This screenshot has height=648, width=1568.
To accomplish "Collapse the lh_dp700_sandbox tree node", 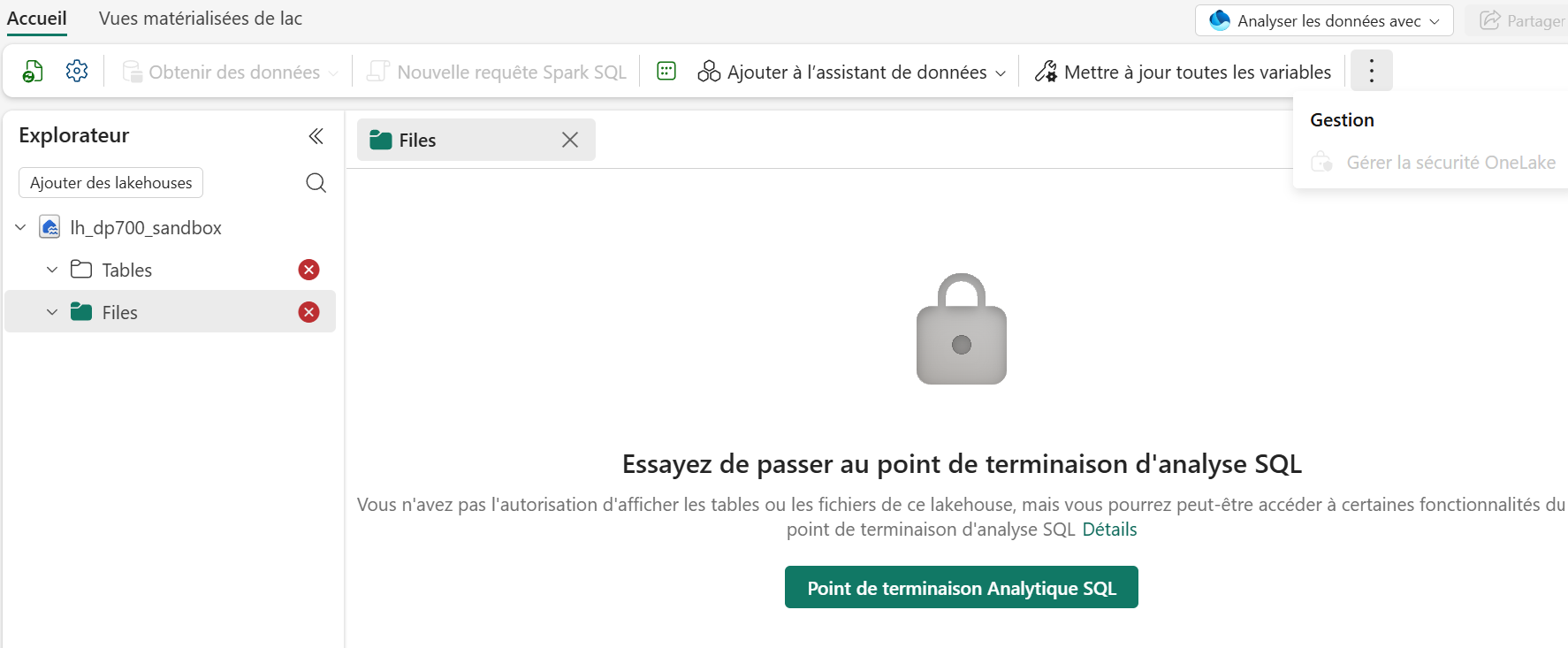I will point(20,227).
